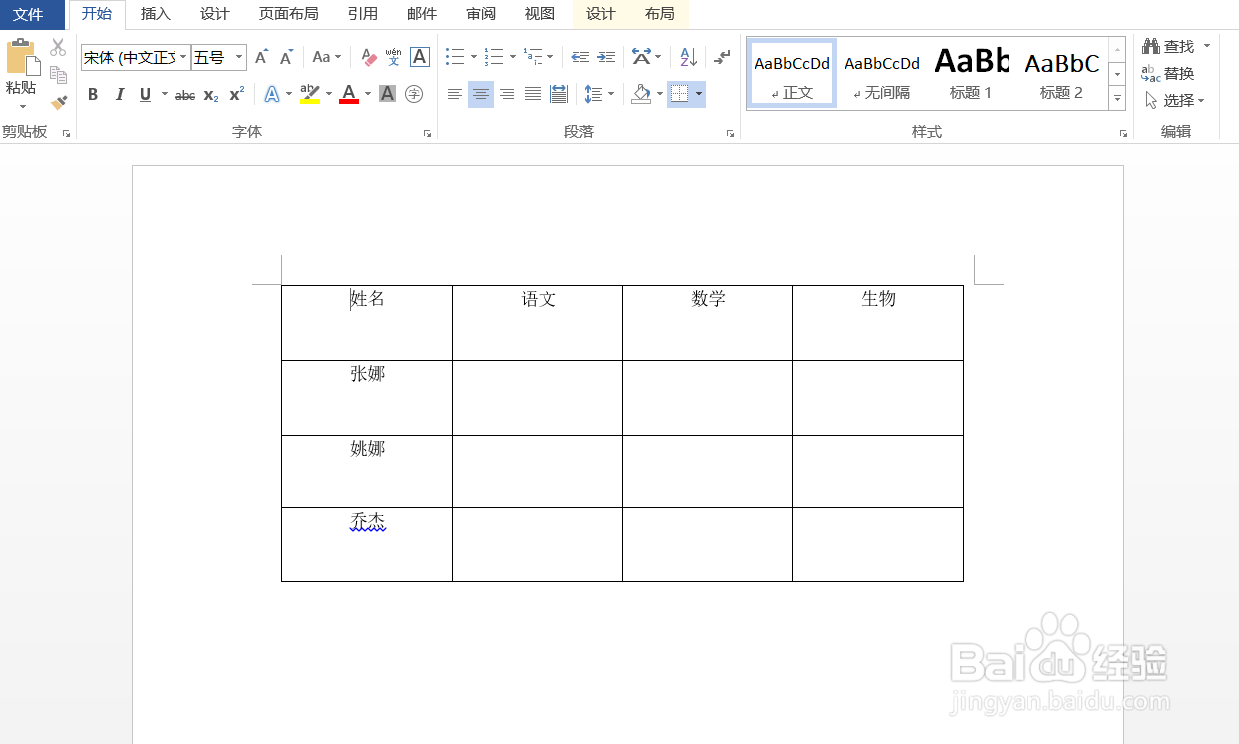This screenshot has width=1239, height=744.
Task: Click the Chinese layout (asian typography) icon
Action: click(641, 57)
